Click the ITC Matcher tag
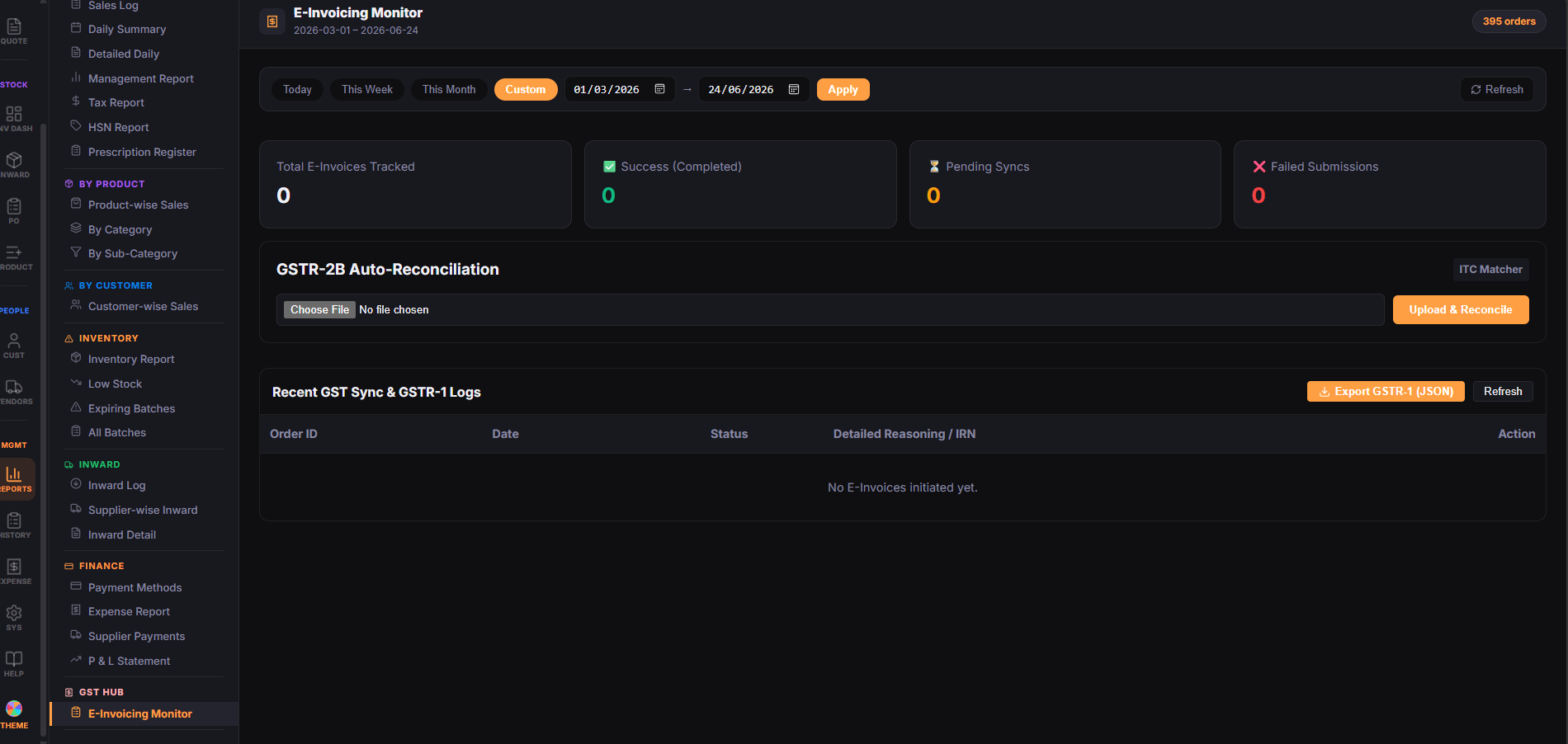Image resolution: width=1568 pixels, height=744 pixels. (1490, 270)
